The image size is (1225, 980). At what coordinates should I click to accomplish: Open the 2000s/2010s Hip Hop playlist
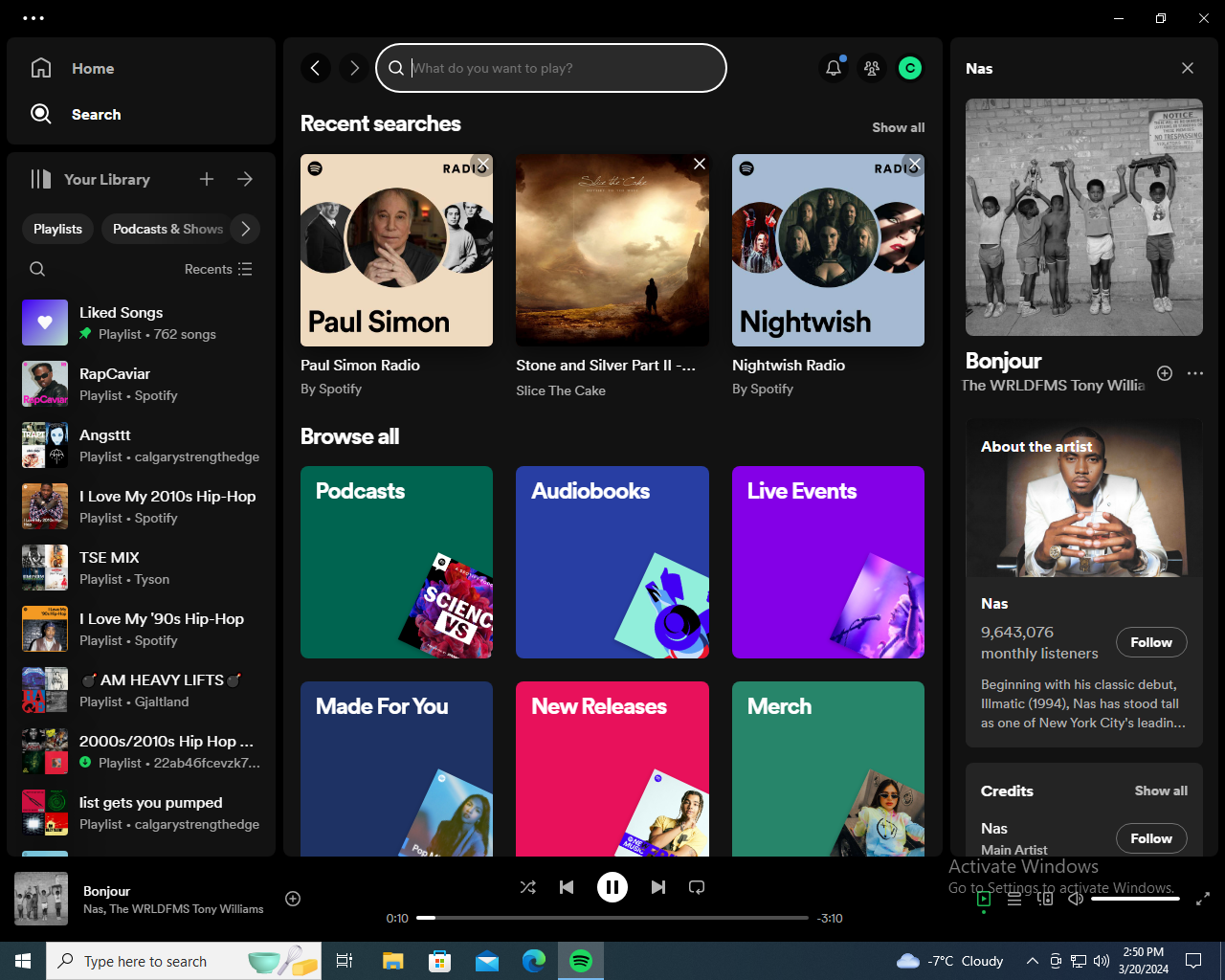coord(141,751)
